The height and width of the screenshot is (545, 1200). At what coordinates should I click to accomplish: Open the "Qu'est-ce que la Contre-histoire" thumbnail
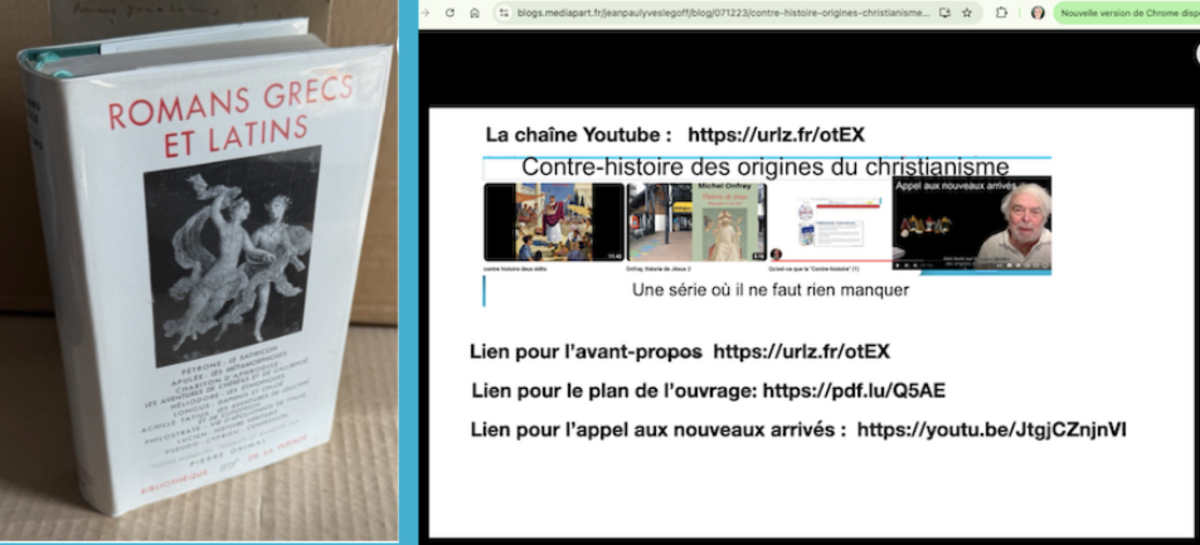coord(828,222)
